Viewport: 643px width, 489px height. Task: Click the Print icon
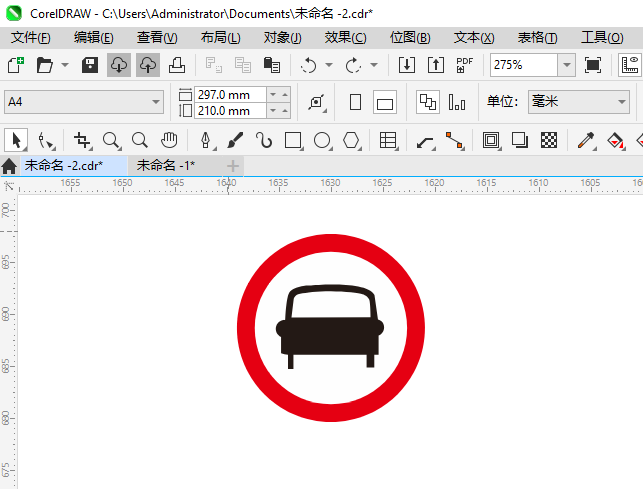click(x=177, y=65)
